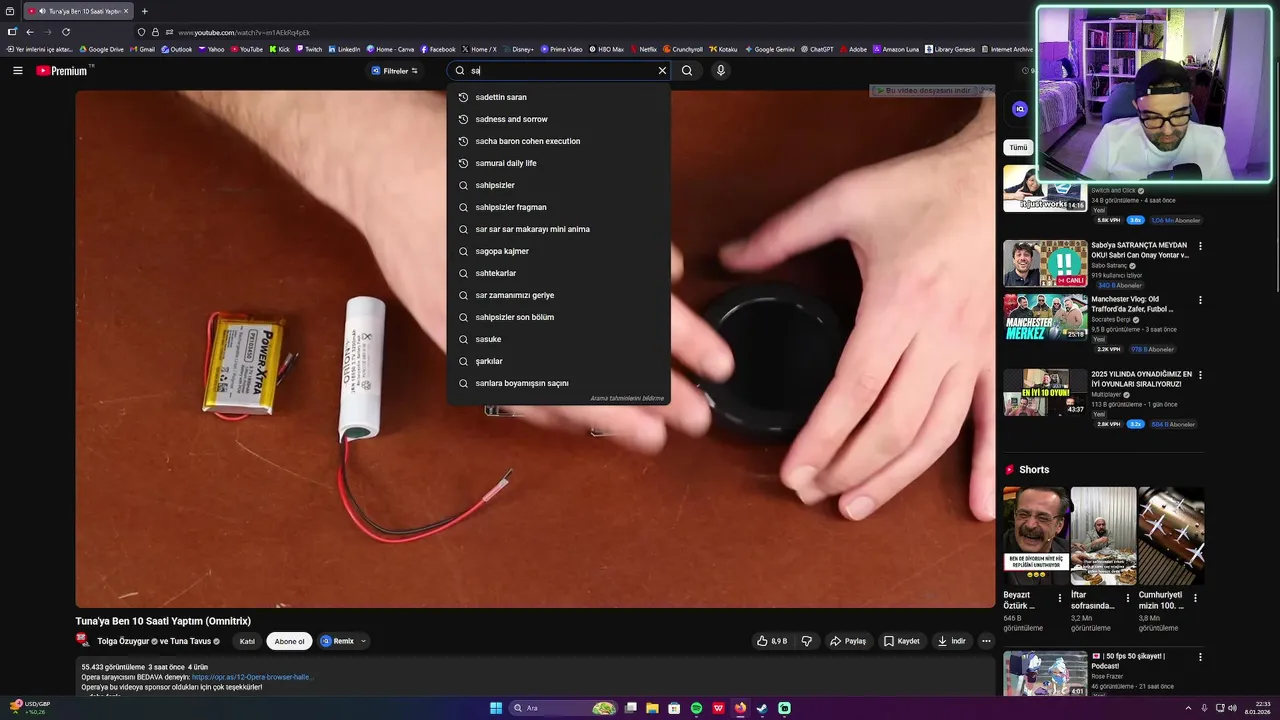Dislike the video with thumbs down
The image size is (1280, 720).
point(807,641)
